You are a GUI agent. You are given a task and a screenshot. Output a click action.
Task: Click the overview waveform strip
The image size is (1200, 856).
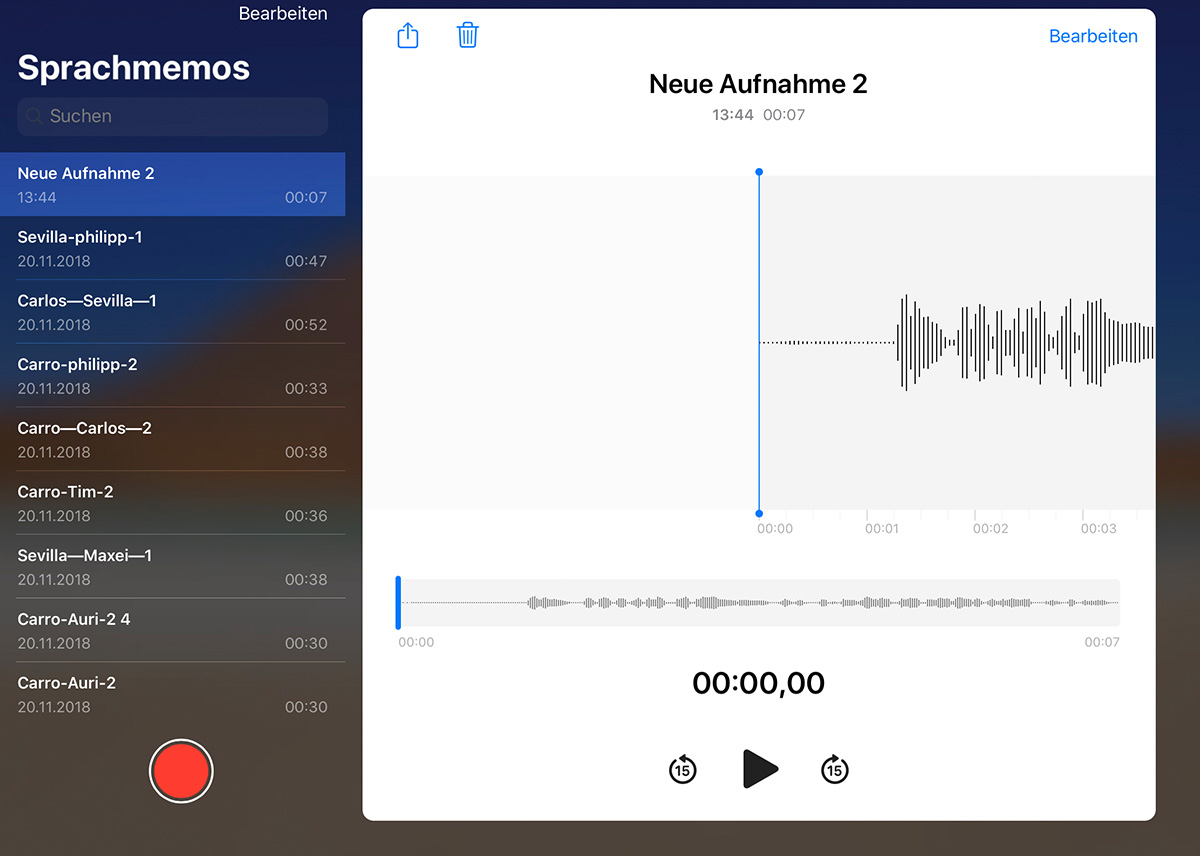(759, 602)
